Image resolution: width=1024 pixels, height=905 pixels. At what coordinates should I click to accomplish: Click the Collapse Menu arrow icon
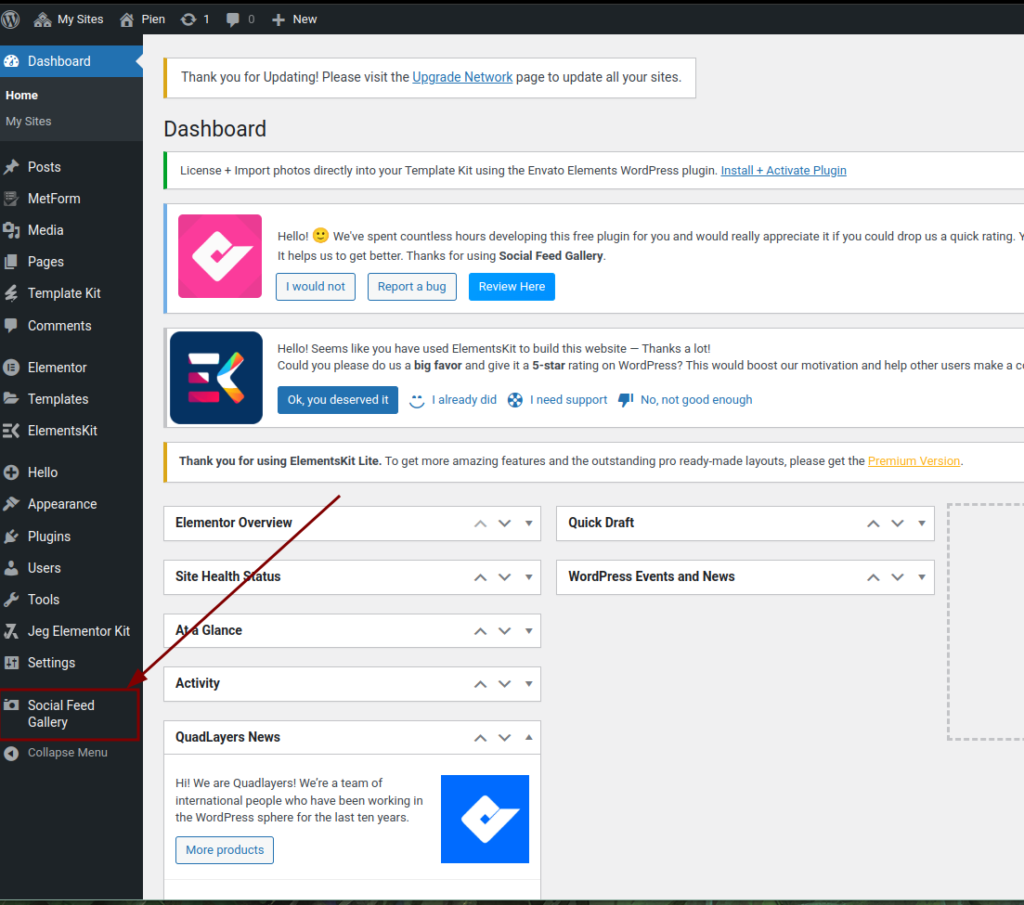(11, 753)
